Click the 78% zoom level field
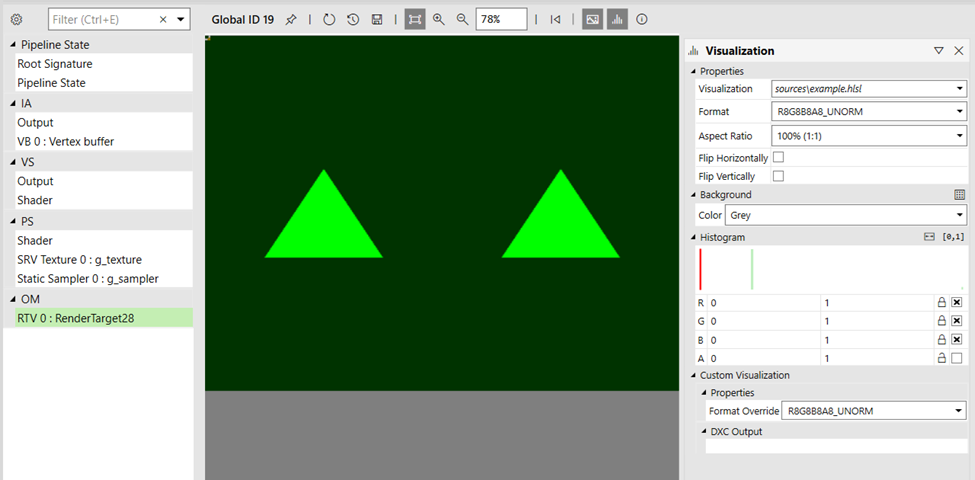This screenshot has width=975, height=480. pos(501,20)
